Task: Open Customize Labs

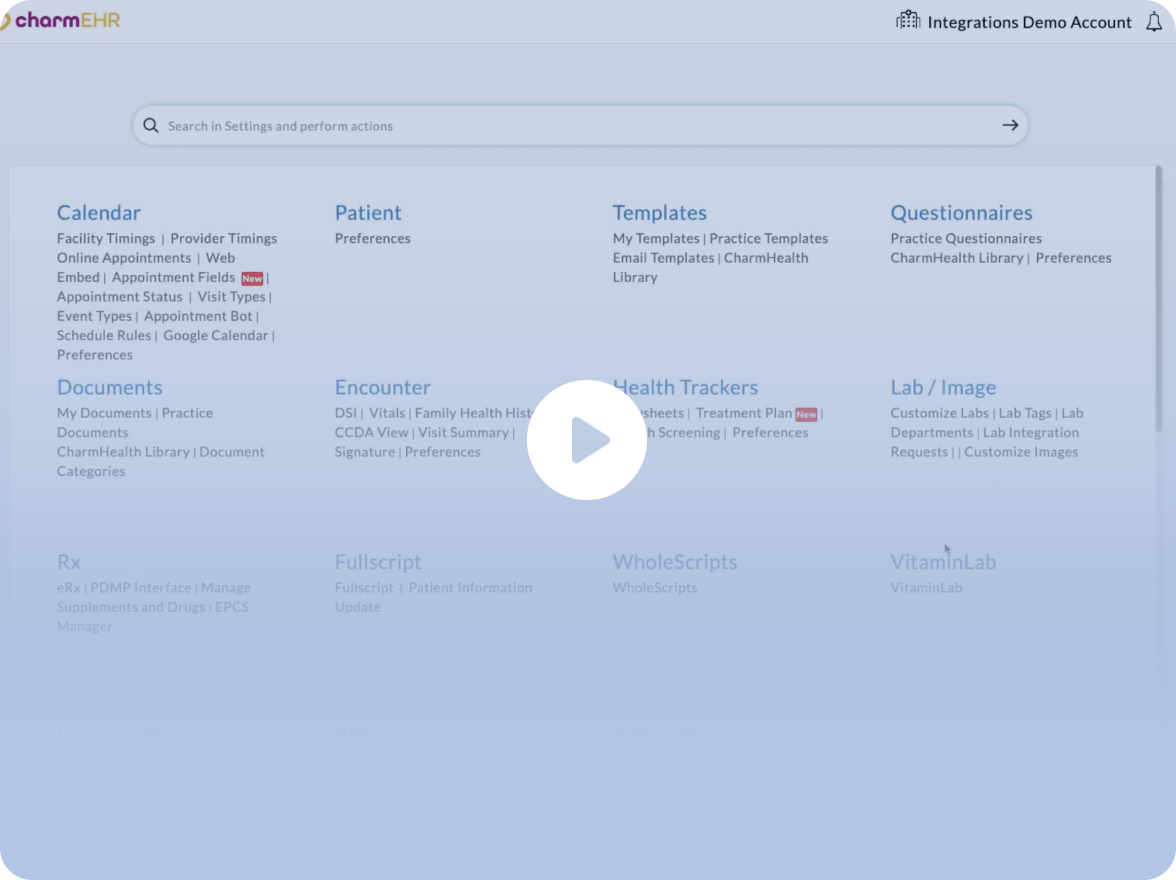Action: point(939,413)
